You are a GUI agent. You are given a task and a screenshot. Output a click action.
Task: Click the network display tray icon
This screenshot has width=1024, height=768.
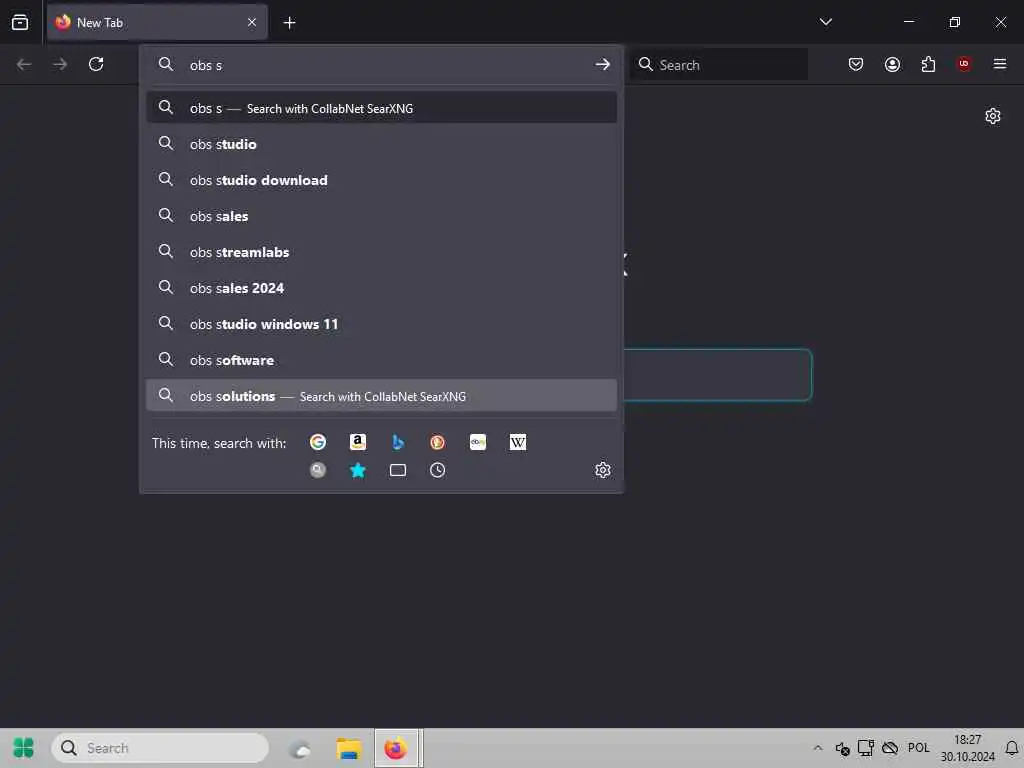pyautogui.click(x=866, y=748)
